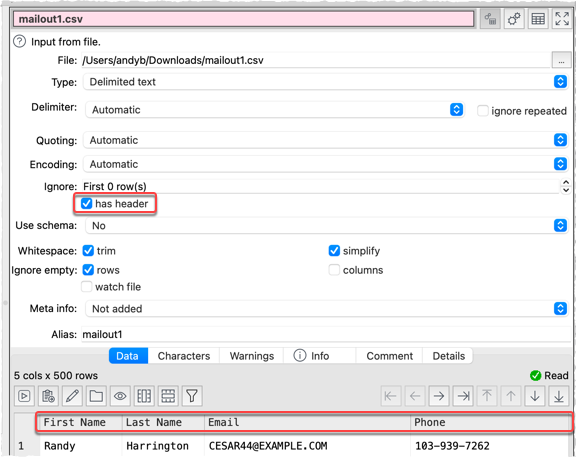Click the Ignore First 0 row(s) field
The height and width of the screenshot is (457, 576).
[x=321, y=186]
